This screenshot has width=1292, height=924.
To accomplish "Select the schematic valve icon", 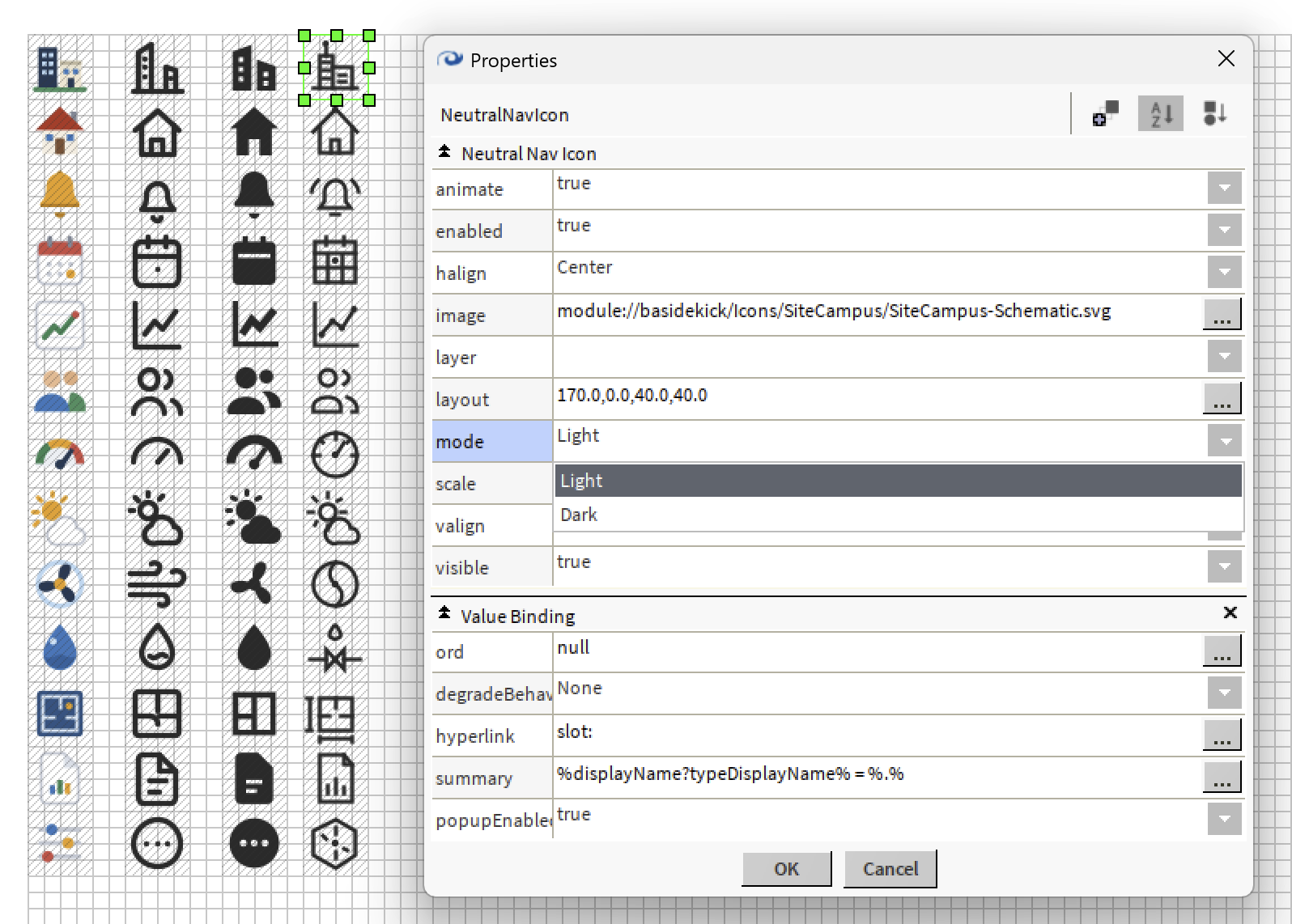I will (x=335, y=649).
